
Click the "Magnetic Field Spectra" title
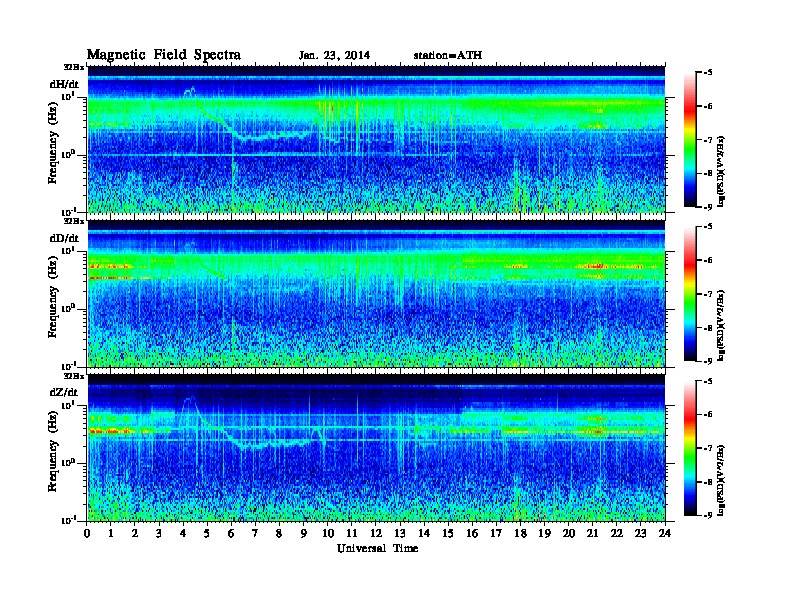coord(164,55)
